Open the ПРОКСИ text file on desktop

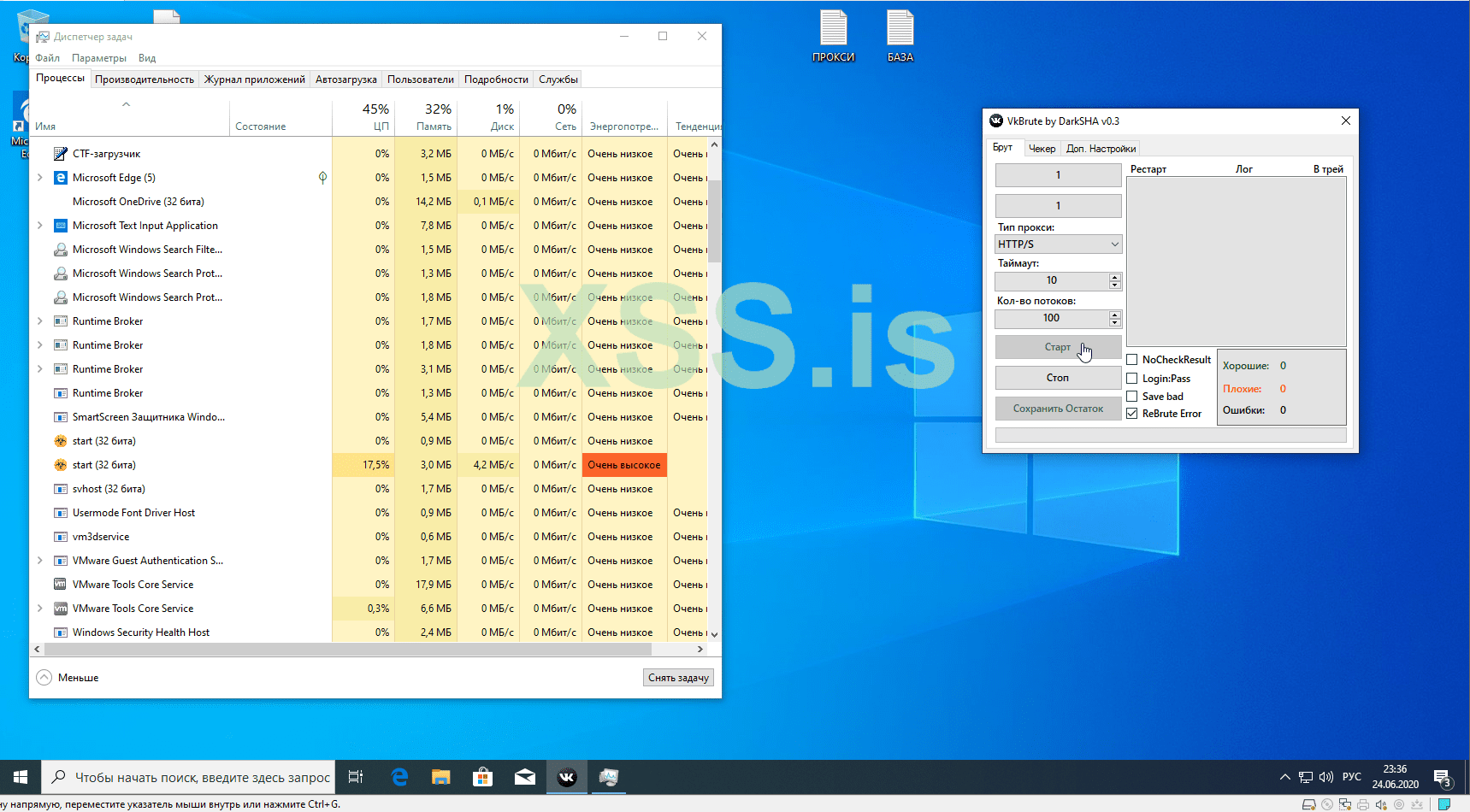point(833,30)
